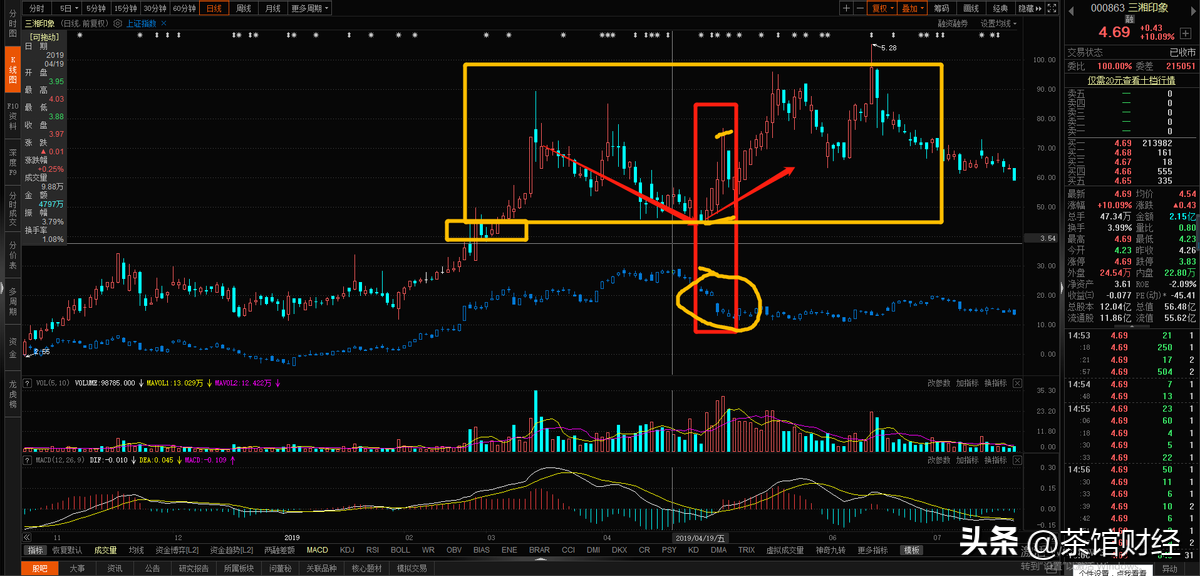Click the zoom-in plus icon in top toolbar
This screenshot has width=1200, height=576.
(x=847, y=8)
